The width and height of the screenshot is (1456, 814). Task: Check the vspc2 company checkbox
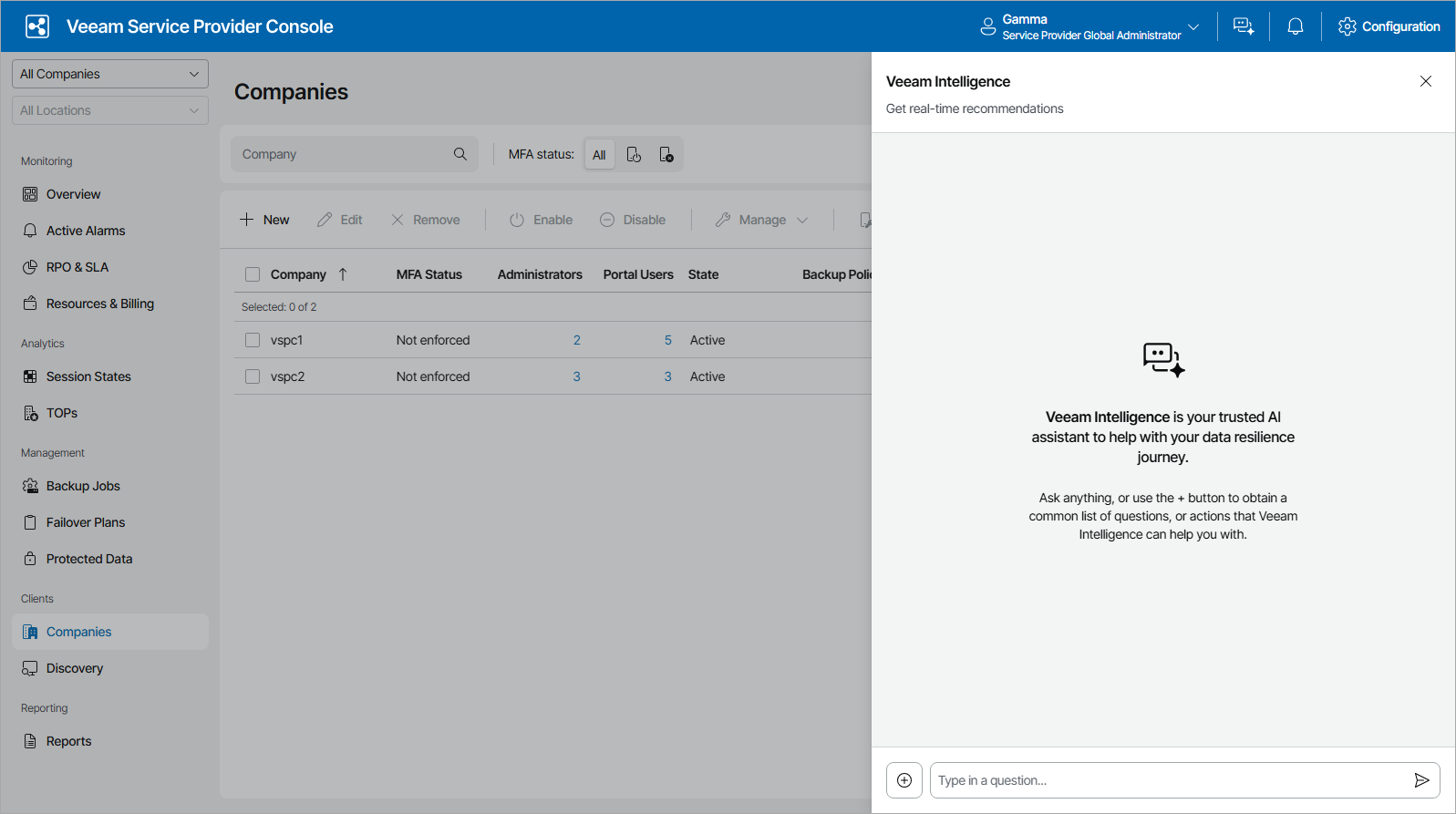[x=253, y=376]
